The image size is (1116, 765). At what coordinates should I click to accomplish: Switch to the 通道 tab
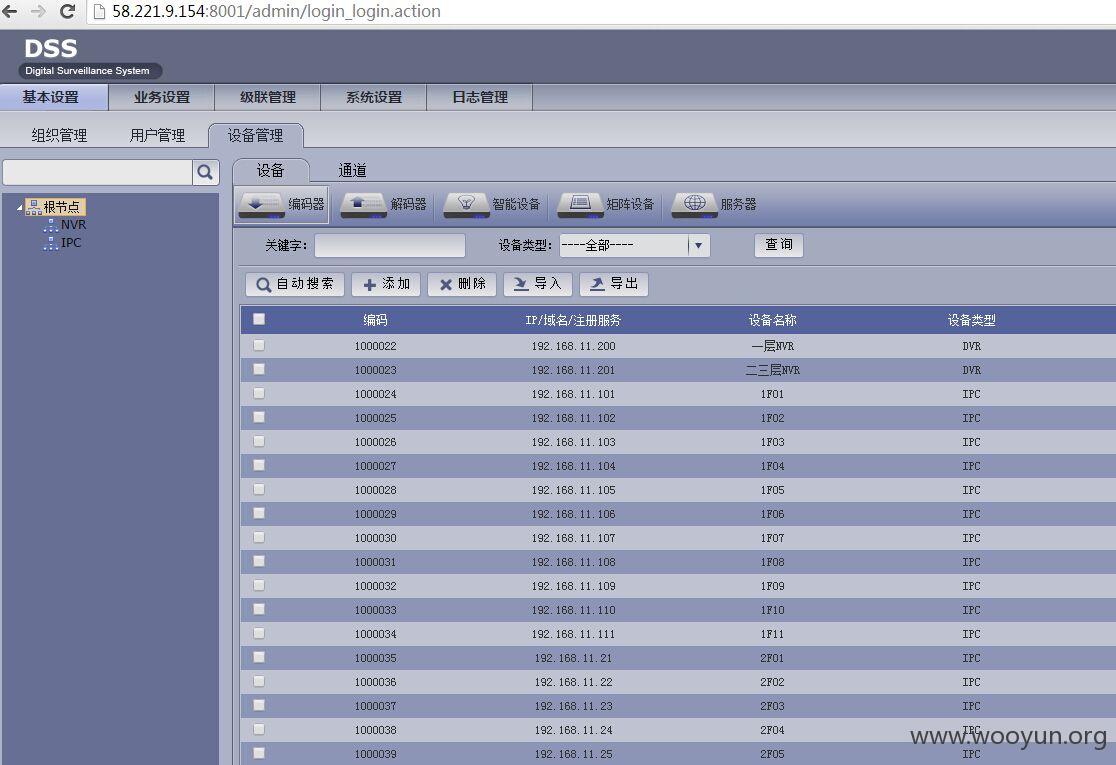click(352, 170)
